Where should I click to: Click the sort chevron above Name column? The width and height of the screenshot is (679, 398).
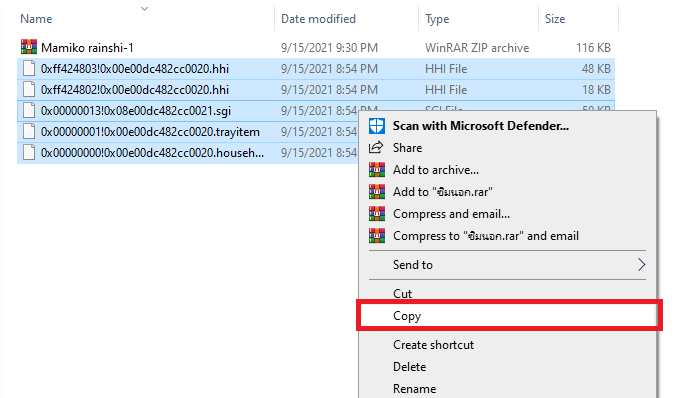145,8
